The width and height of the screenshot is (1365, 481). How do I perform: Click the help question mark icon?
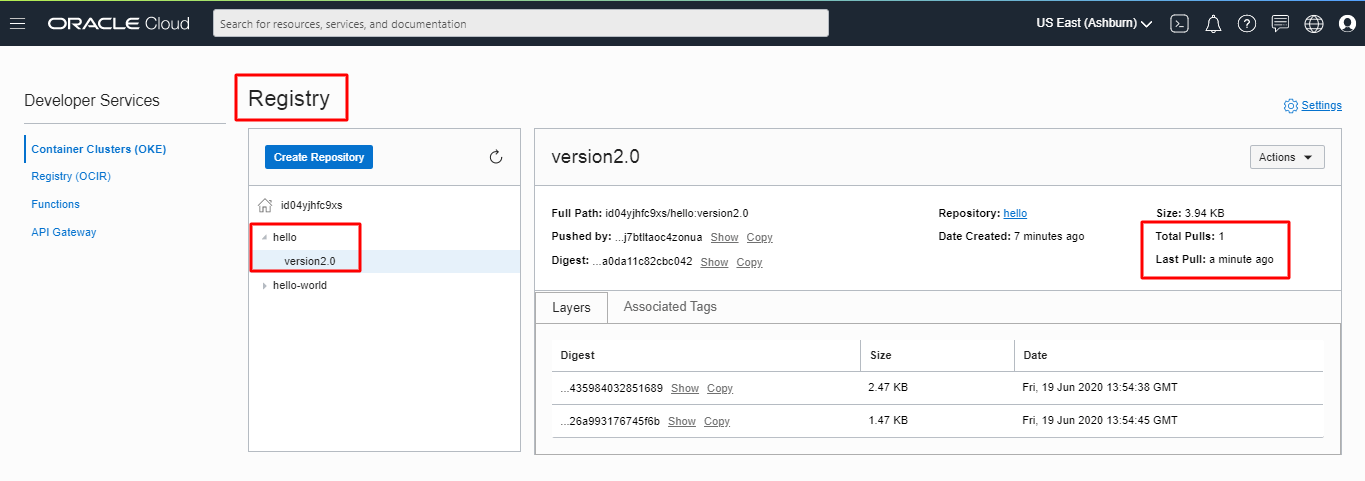pyautogui.click(x=1246, y=23)
